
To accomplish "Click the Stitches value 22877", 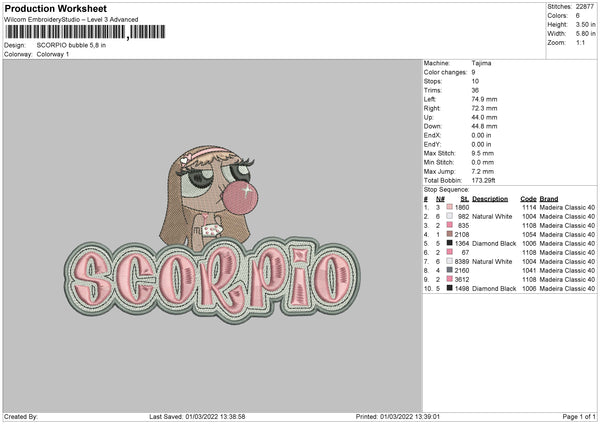I will [585, 7].
